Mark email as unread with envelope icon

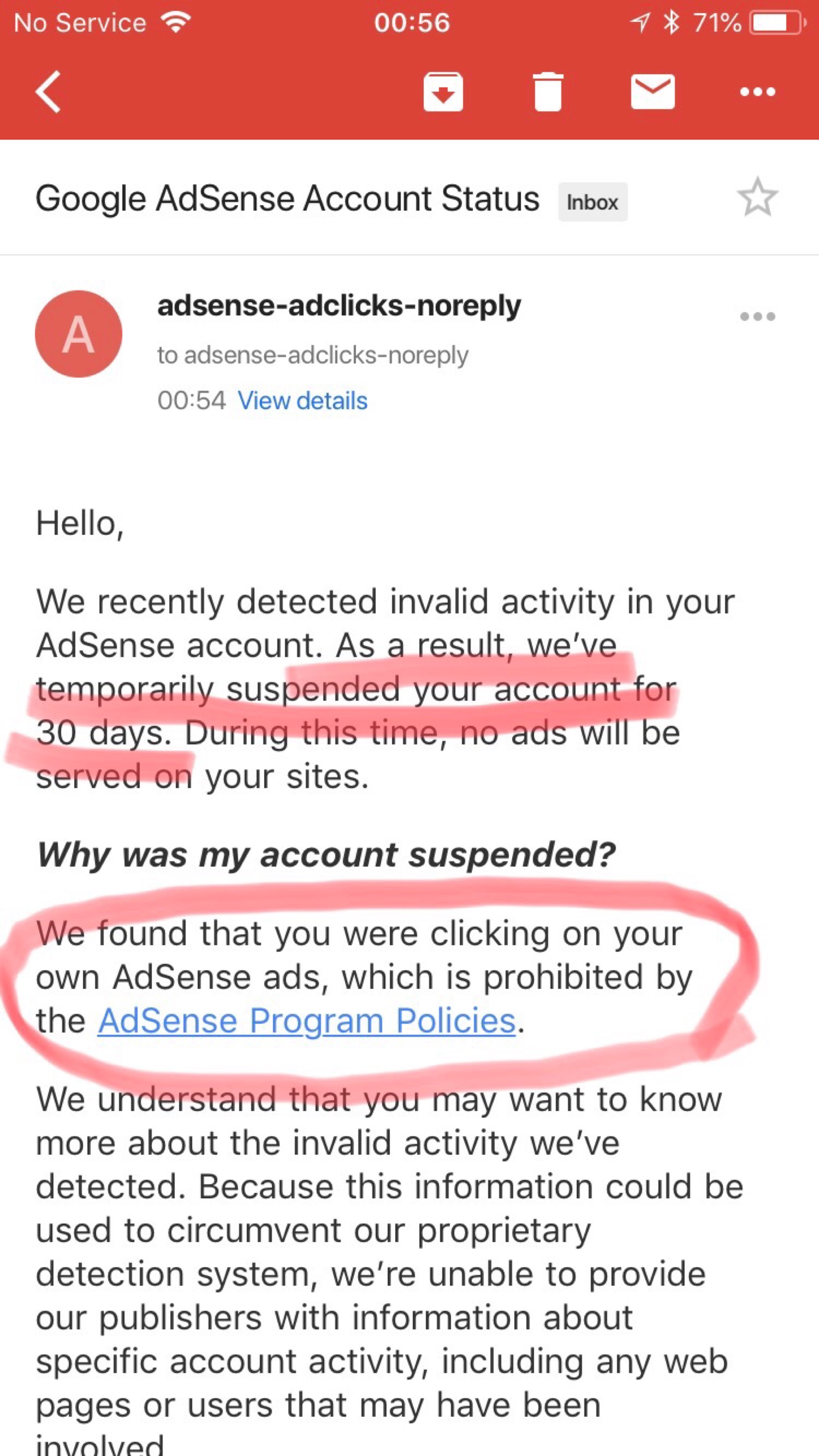pos(653,92)
